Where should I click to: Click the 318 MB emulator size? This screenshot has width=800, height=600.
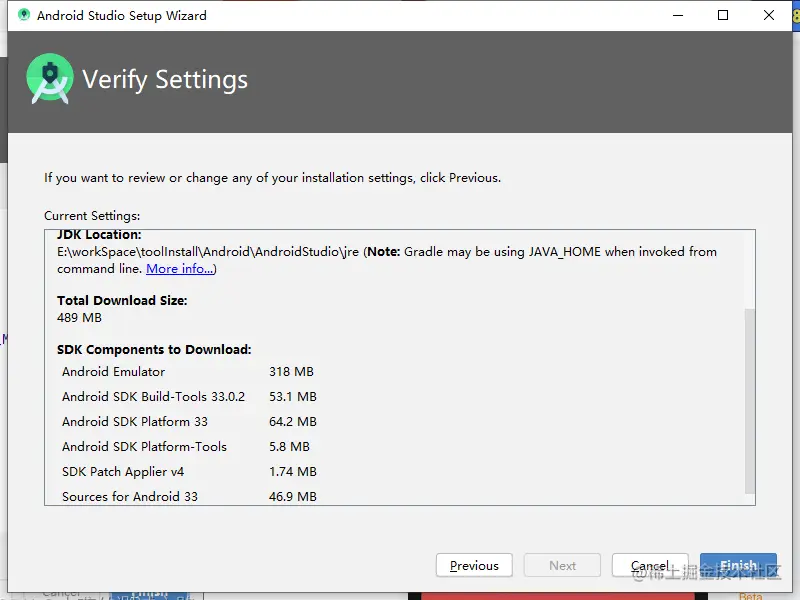[x=291, y=371]
